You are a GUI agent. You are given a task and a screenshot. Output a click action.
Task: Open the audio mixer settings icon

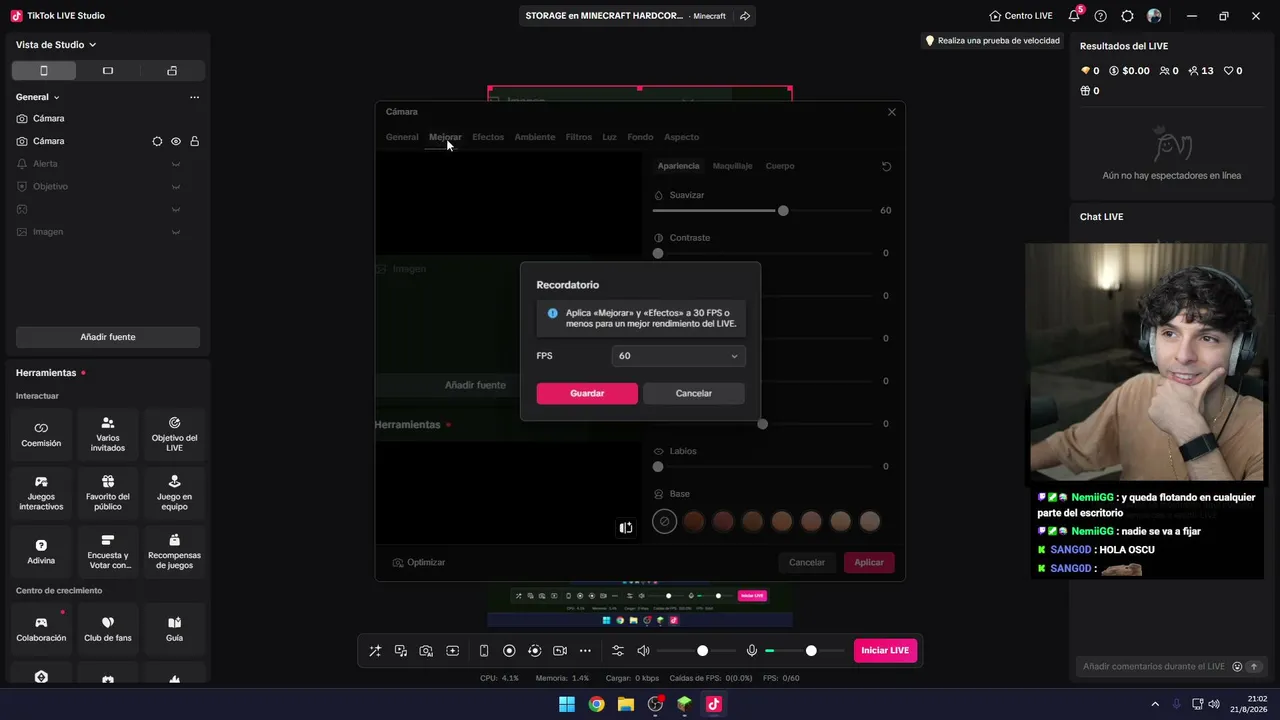[617, 651]
